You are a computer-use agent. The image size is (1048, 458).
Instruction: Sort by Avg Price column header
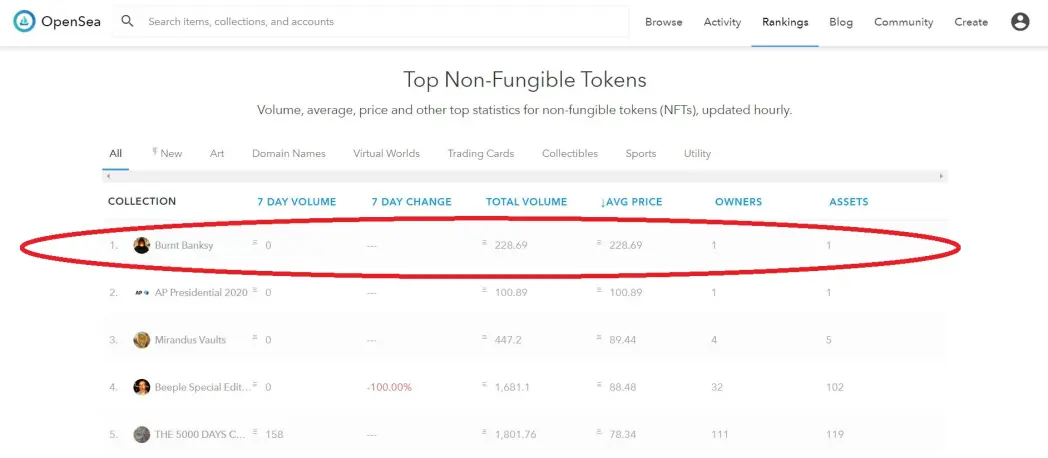pos(631,201)
